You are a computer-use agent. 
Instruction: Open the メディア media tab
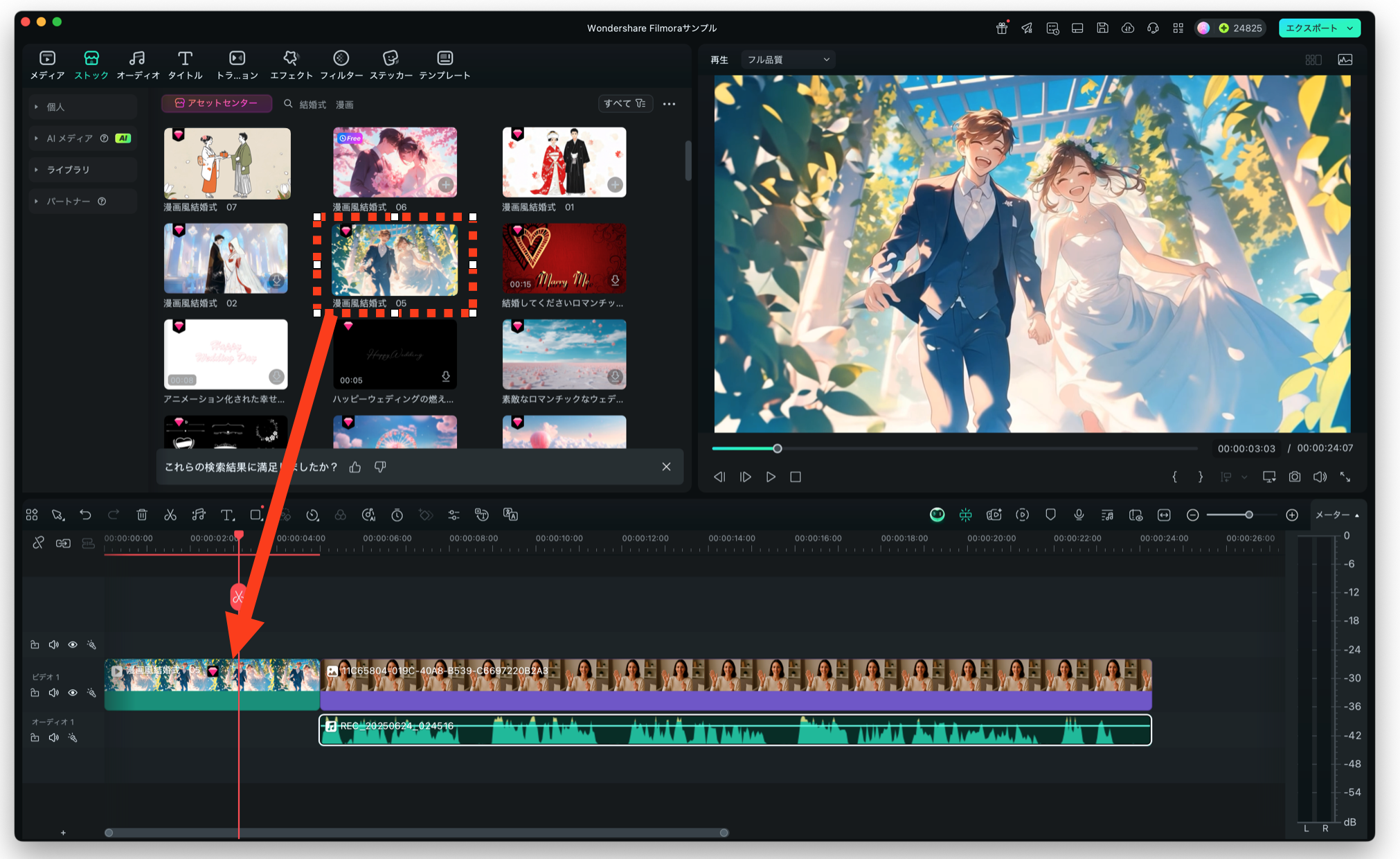tap(47, 65)
